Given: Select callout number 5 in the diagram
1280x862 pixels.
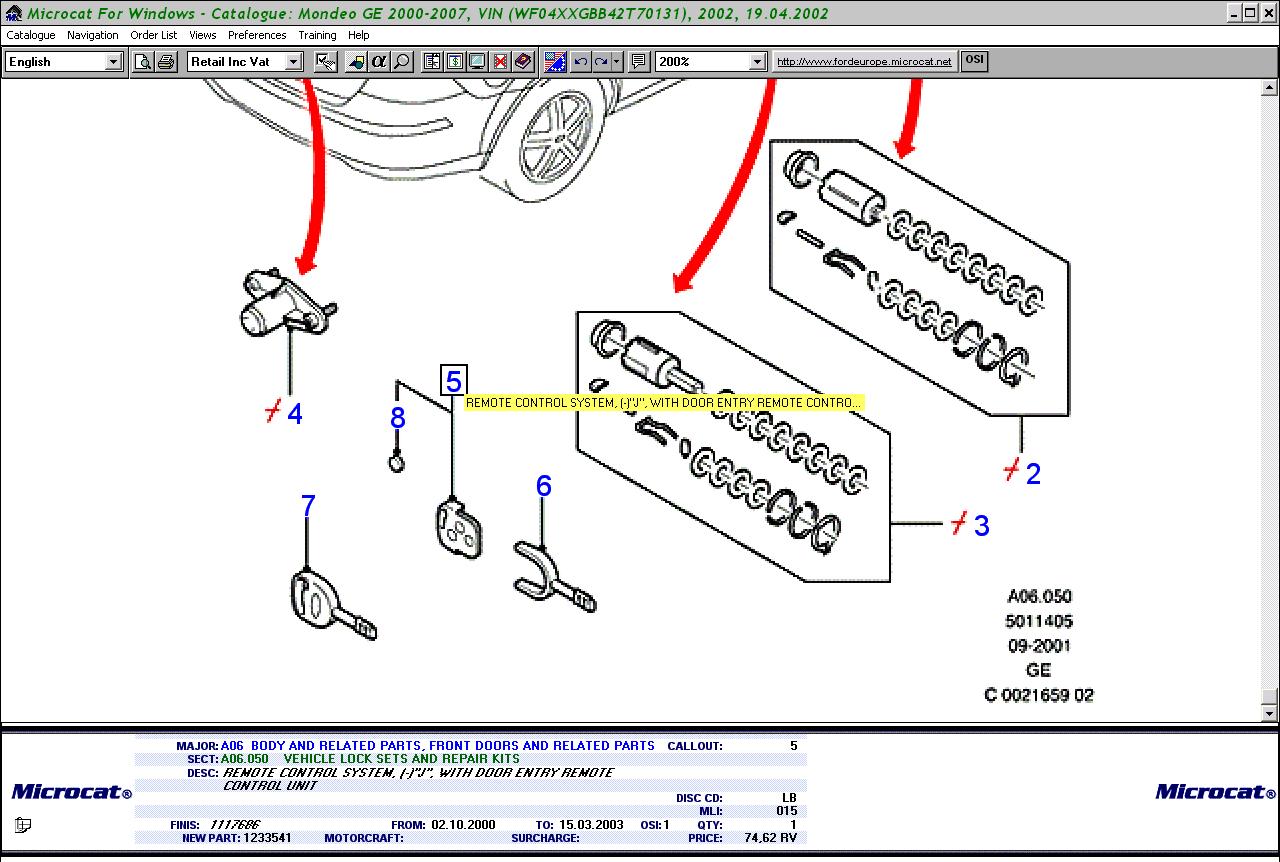Looking at the screenshot, I should (454, 381).
